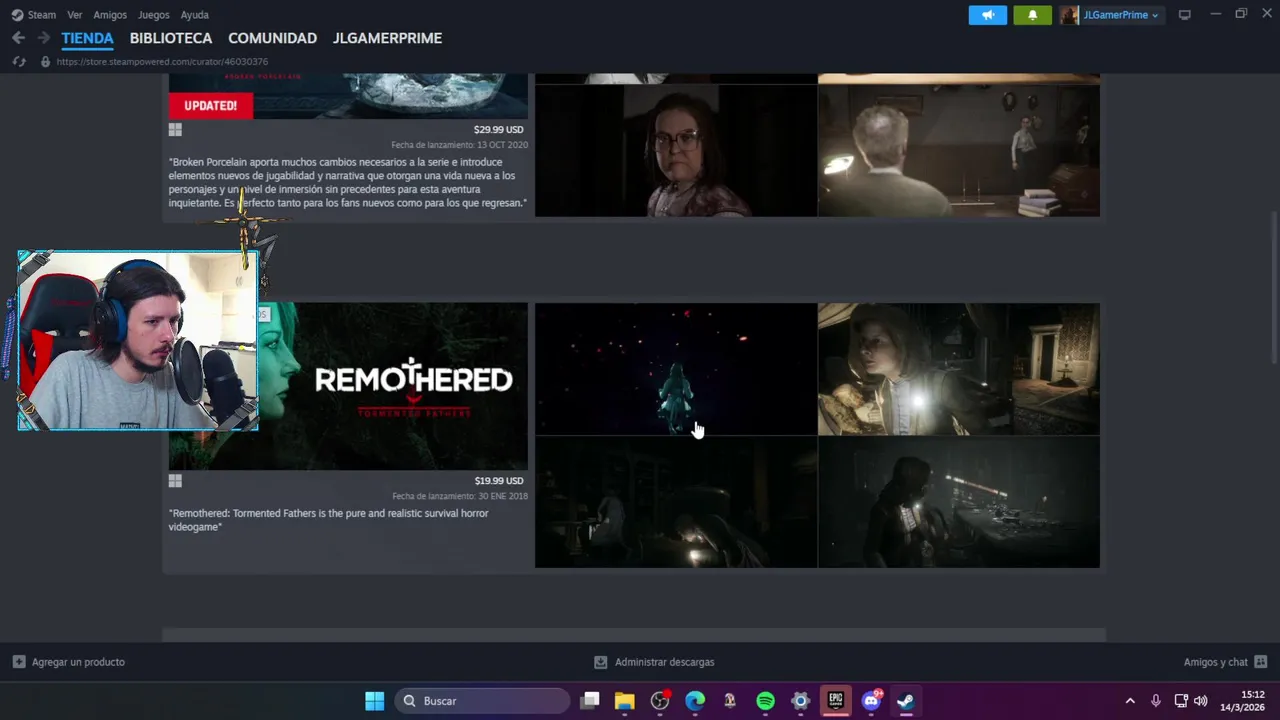This screenshot has height=720, width=1280.
Task: Open the Ayuda menu
Action: pyautogui.click(x=195, y=15)
